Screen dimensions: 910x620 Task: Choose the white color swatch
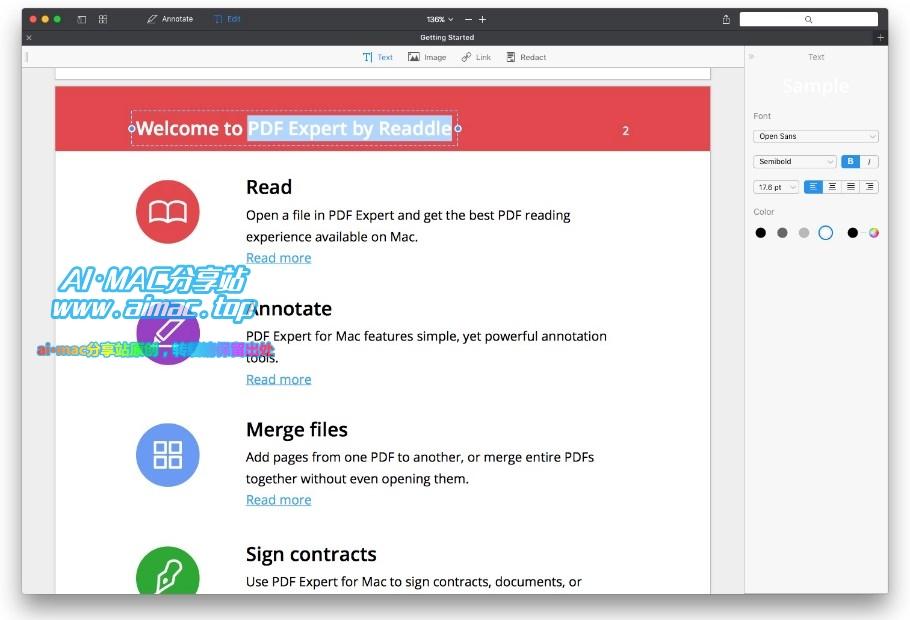(x=826, y=233)
